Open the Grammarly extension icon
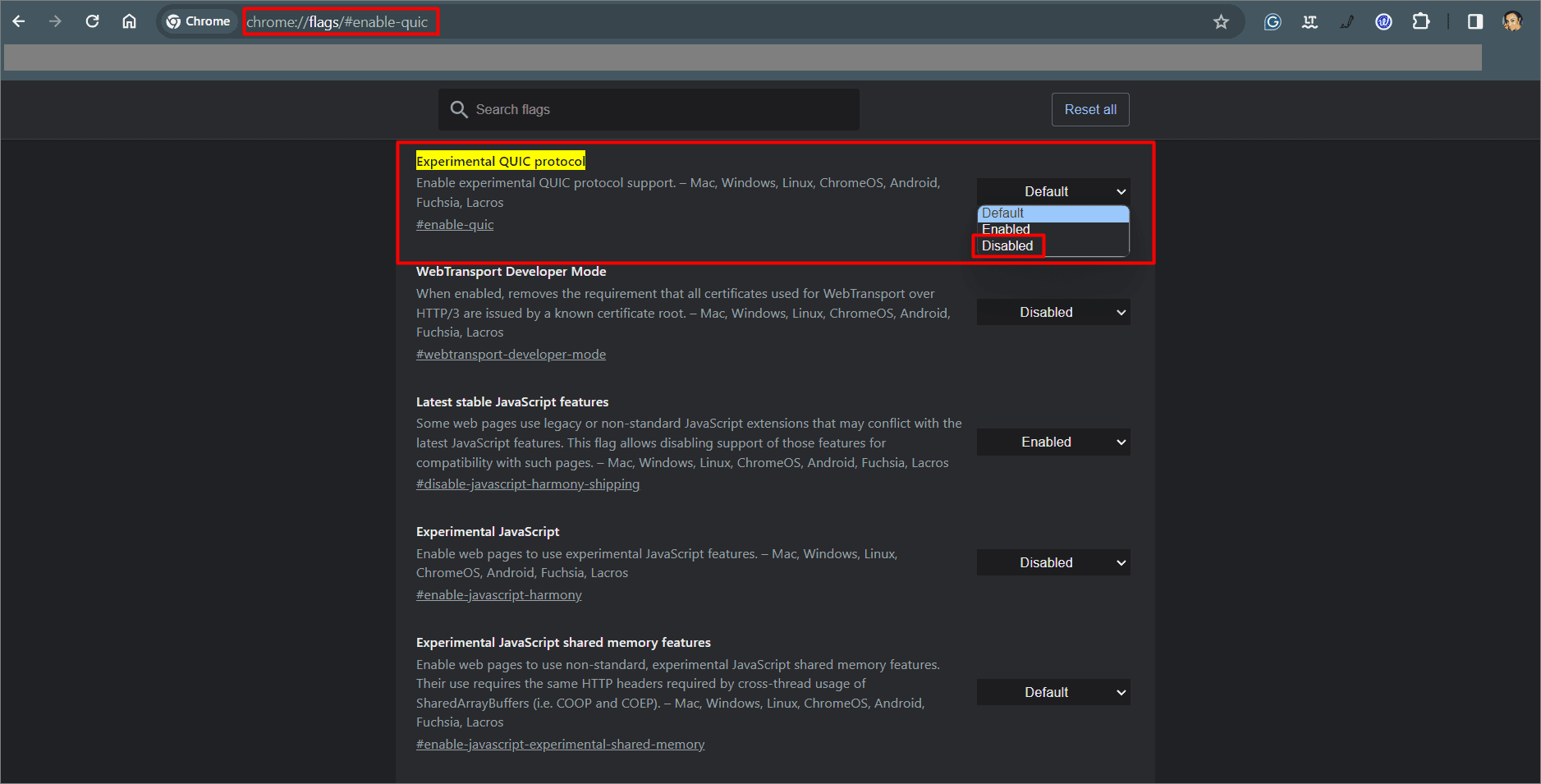Screen dimensions: 1541x784 pyautogui.click(x=1273, y=22)
